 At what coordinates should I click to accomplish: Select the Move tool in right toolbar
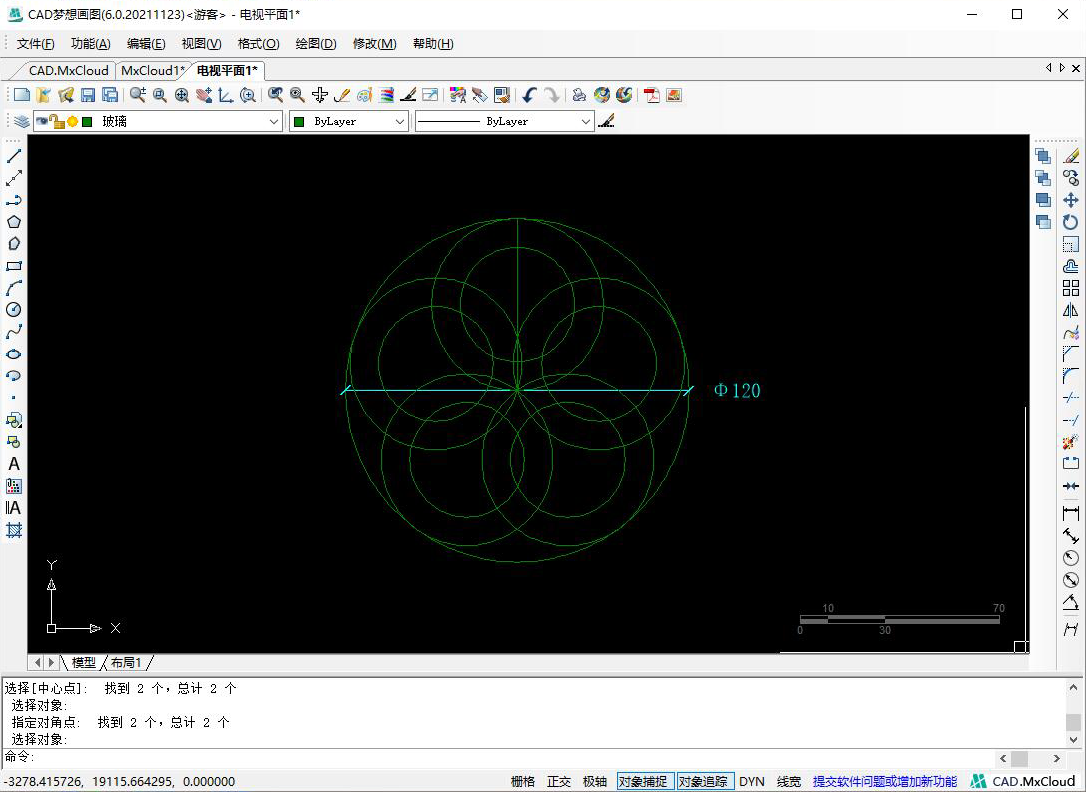(x=1071, y=200)
